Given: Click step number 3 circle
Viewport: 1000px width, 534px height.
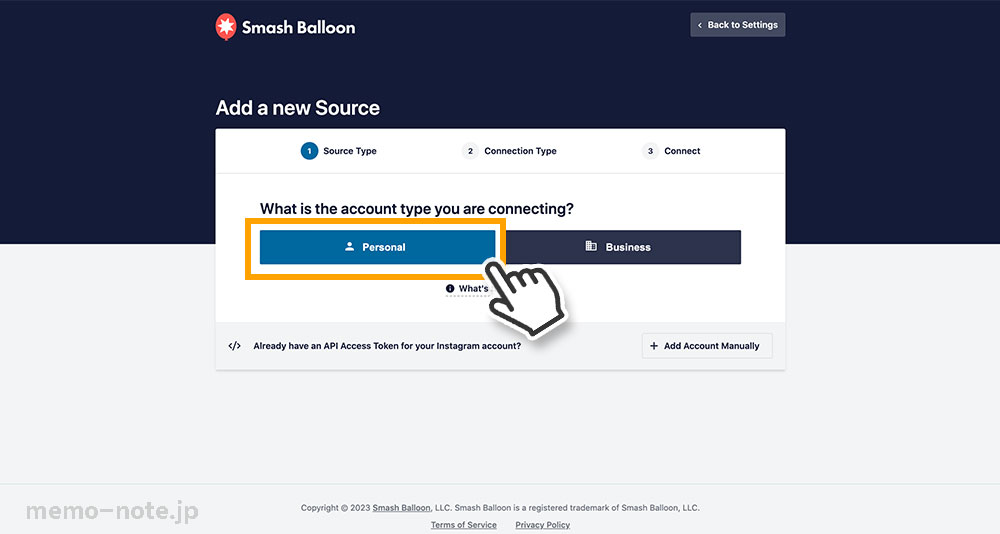Looking at the screenshot, I should (x=650, y=151).
